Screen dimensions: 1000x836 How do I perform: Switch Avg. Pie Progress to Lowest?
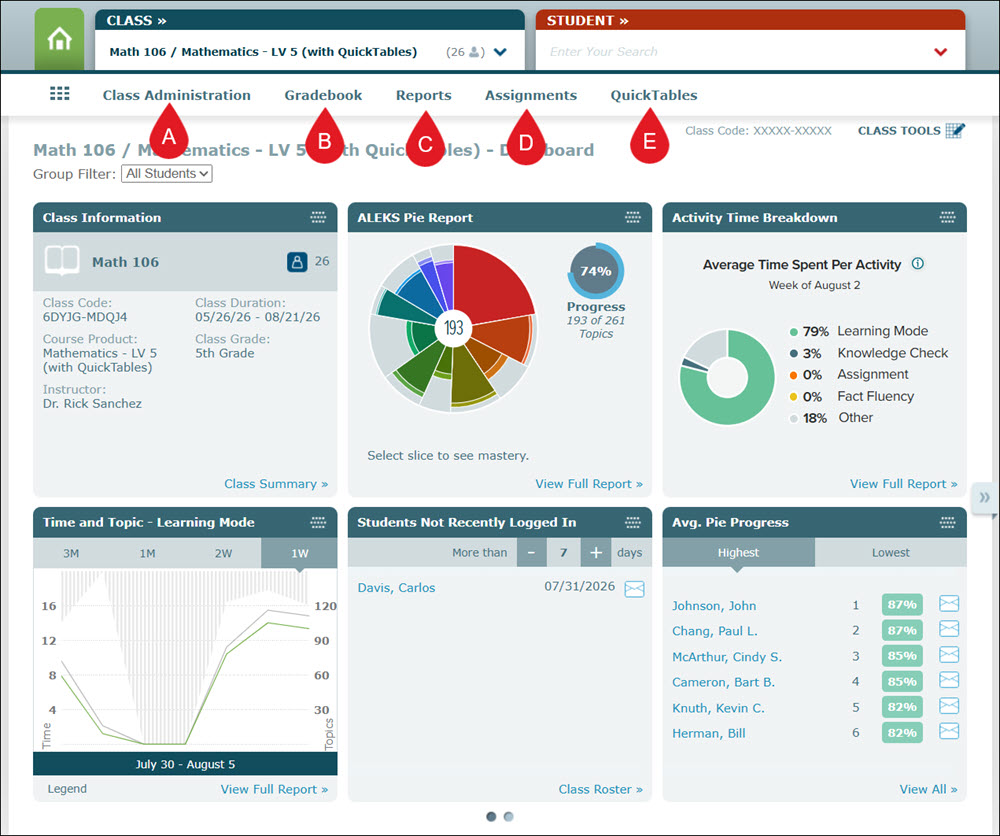point(890,552)
